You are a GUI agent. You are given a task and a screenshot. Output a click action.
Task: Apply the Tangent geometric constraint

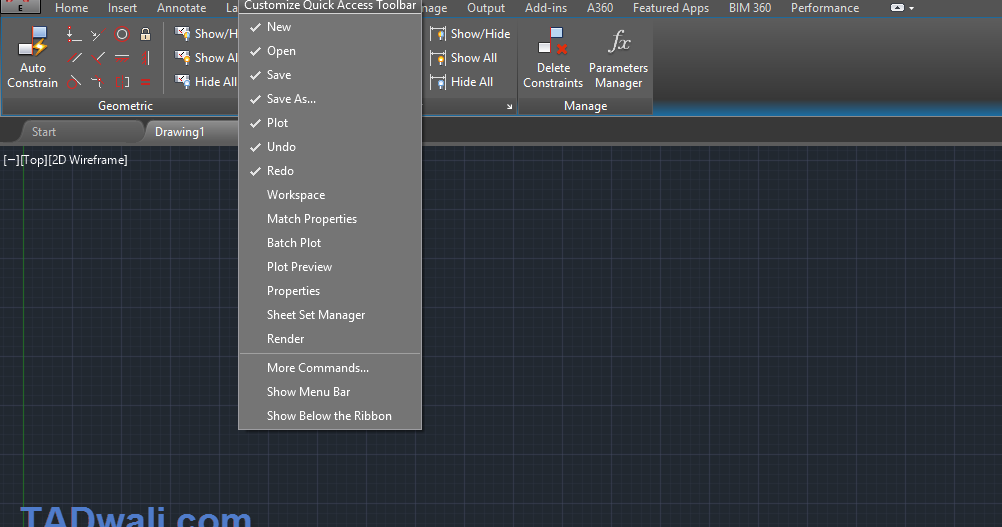point(74,82)
